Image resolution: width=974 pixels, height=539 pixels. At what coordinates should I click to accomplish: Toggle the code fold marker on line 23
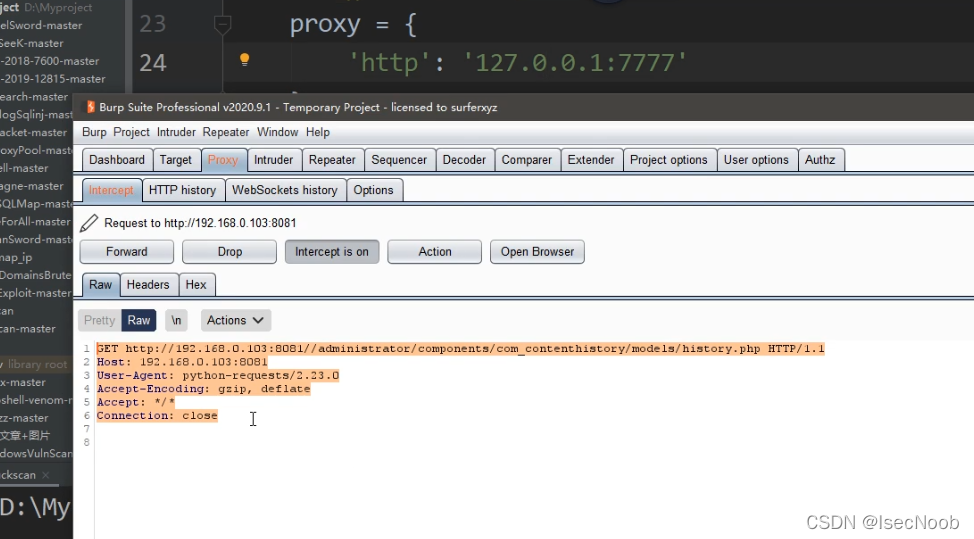222,25
